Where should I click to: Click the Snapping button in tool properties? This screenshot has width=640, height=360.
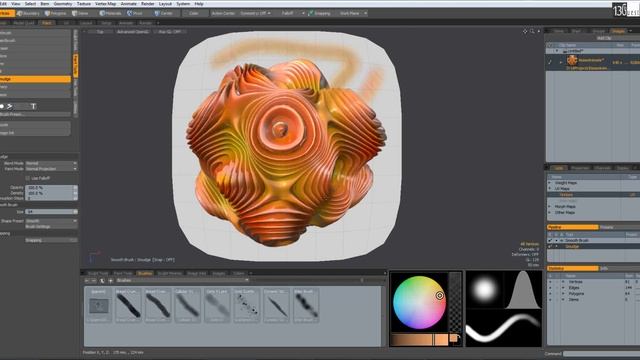pos(51,240)
